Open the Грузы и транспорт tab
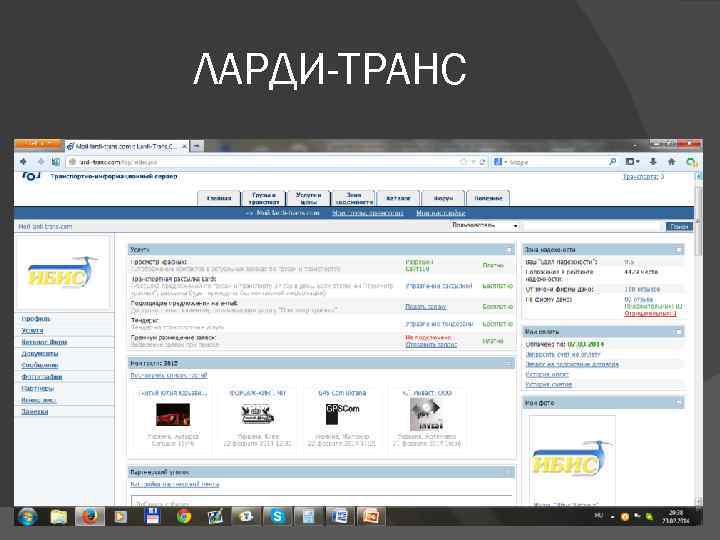This screenshot has width=720, height=540. pyautogui.click(x=264, y=198)
